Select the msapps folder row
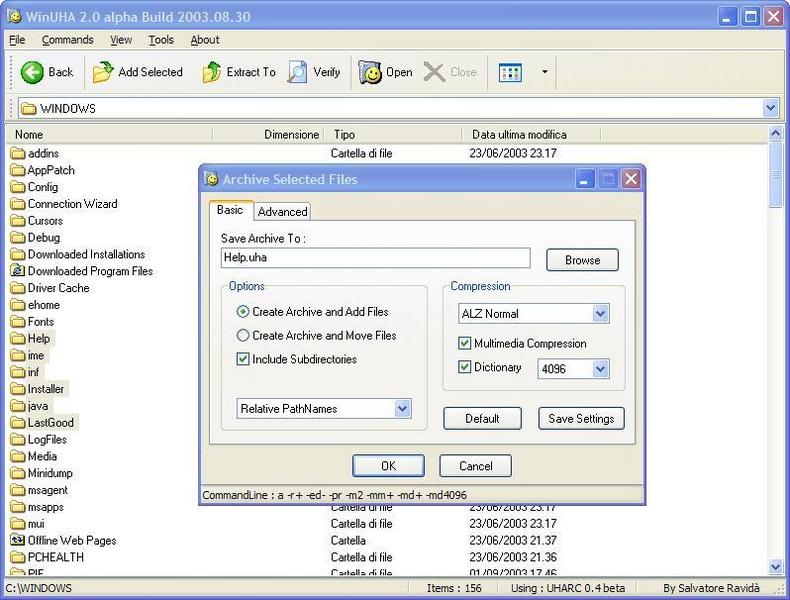The height and width of the screenshot is (600, 790). (x=37, y=507)
